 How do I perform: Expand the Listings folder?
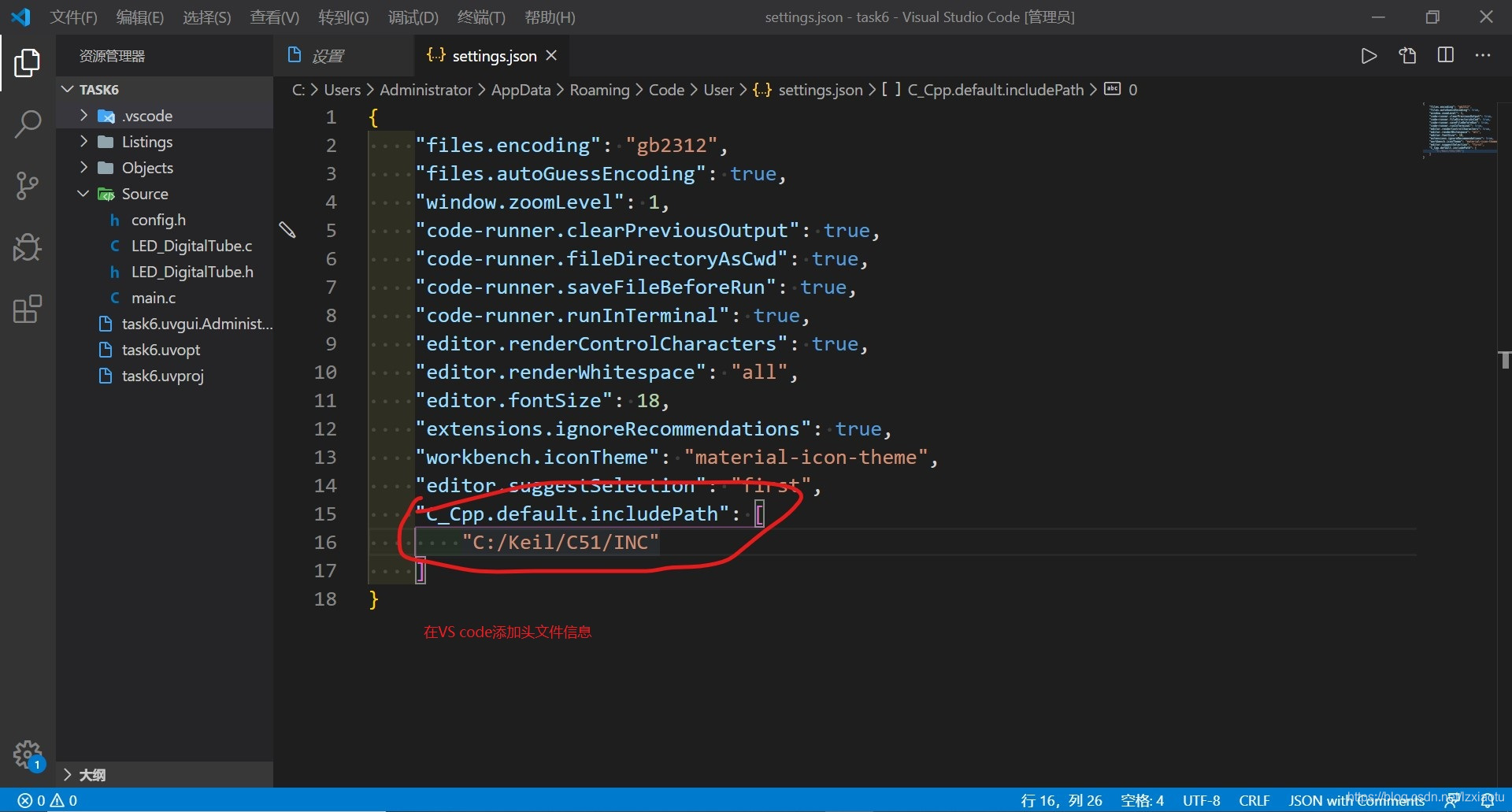click(x=84, y=141)
